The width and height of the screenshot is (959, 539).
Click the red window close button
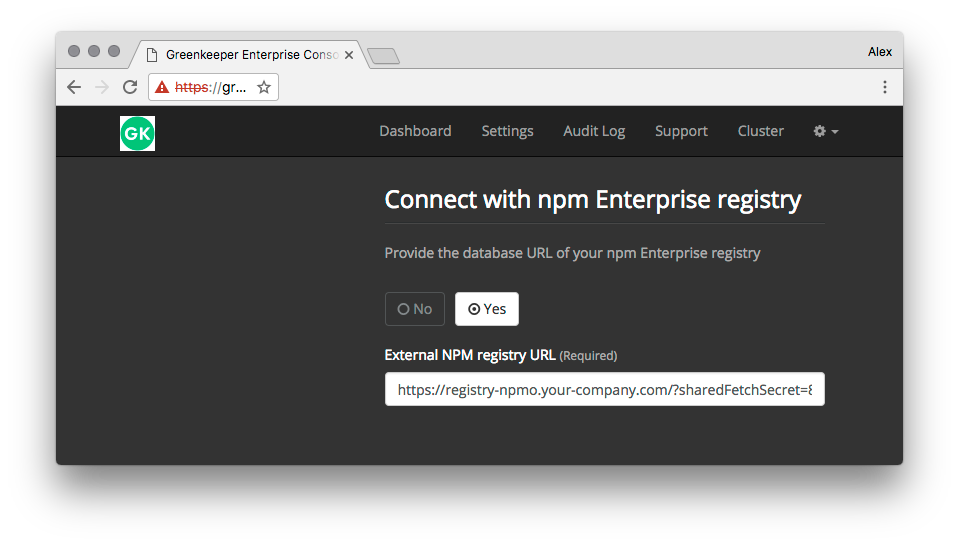pos(74,51)
